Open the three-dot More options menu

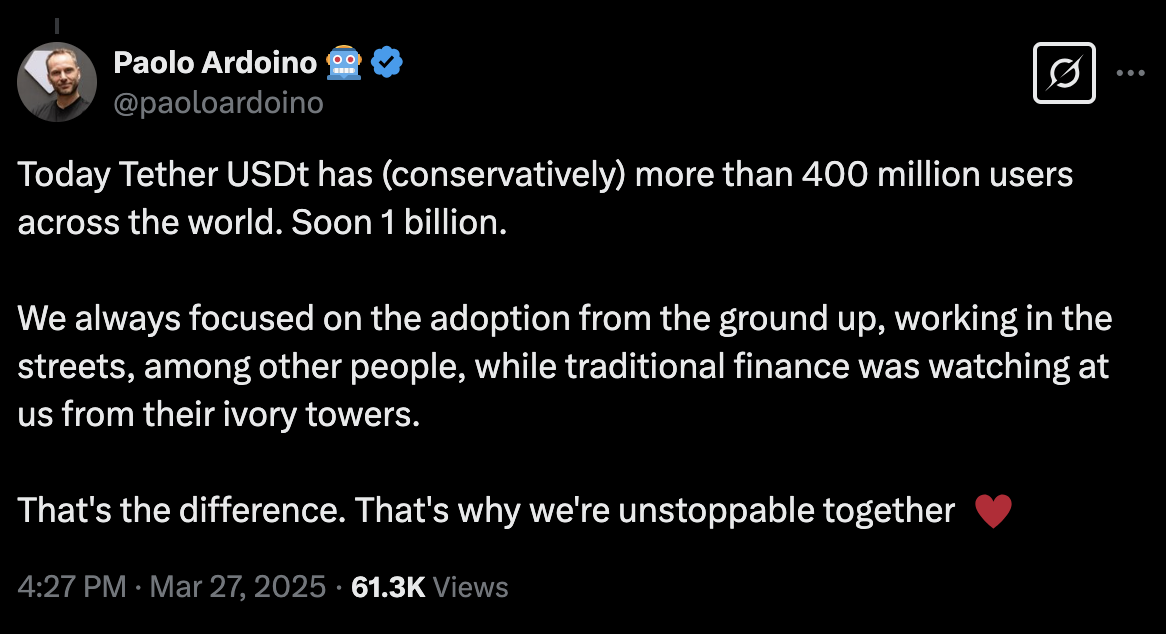click(1130, 73)
